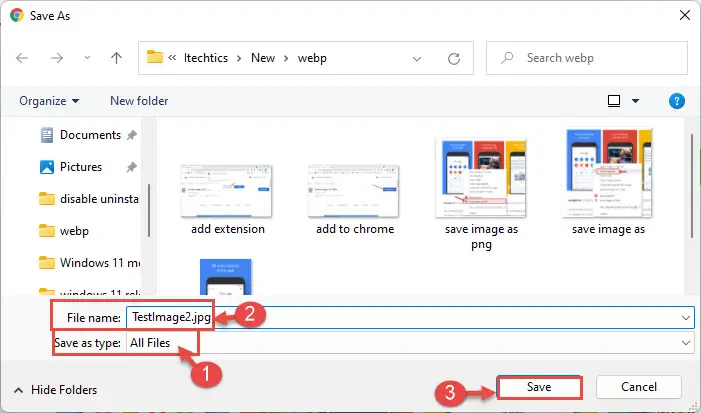The height and width of the screenshot is (413, 701).
Task: Expand the File name dropdown arrow
Action: click(686, 318)
